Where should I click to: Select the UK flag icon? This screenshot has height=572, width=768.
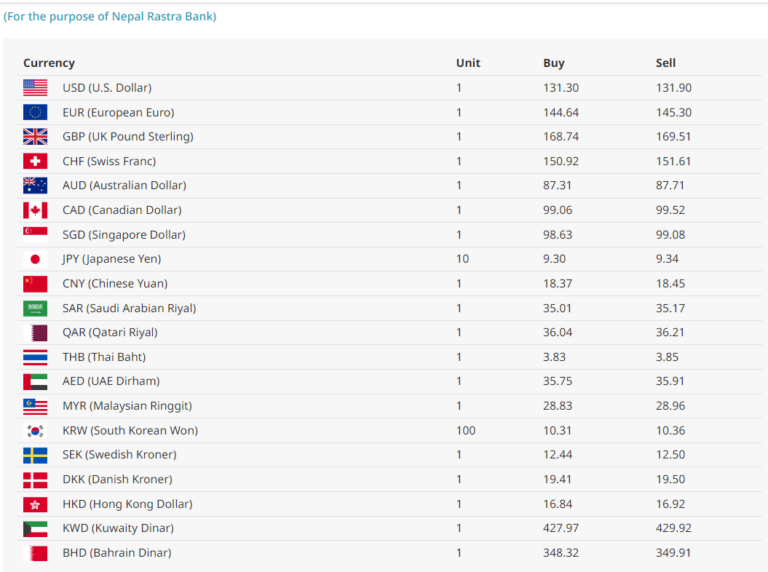coord(35,137)
